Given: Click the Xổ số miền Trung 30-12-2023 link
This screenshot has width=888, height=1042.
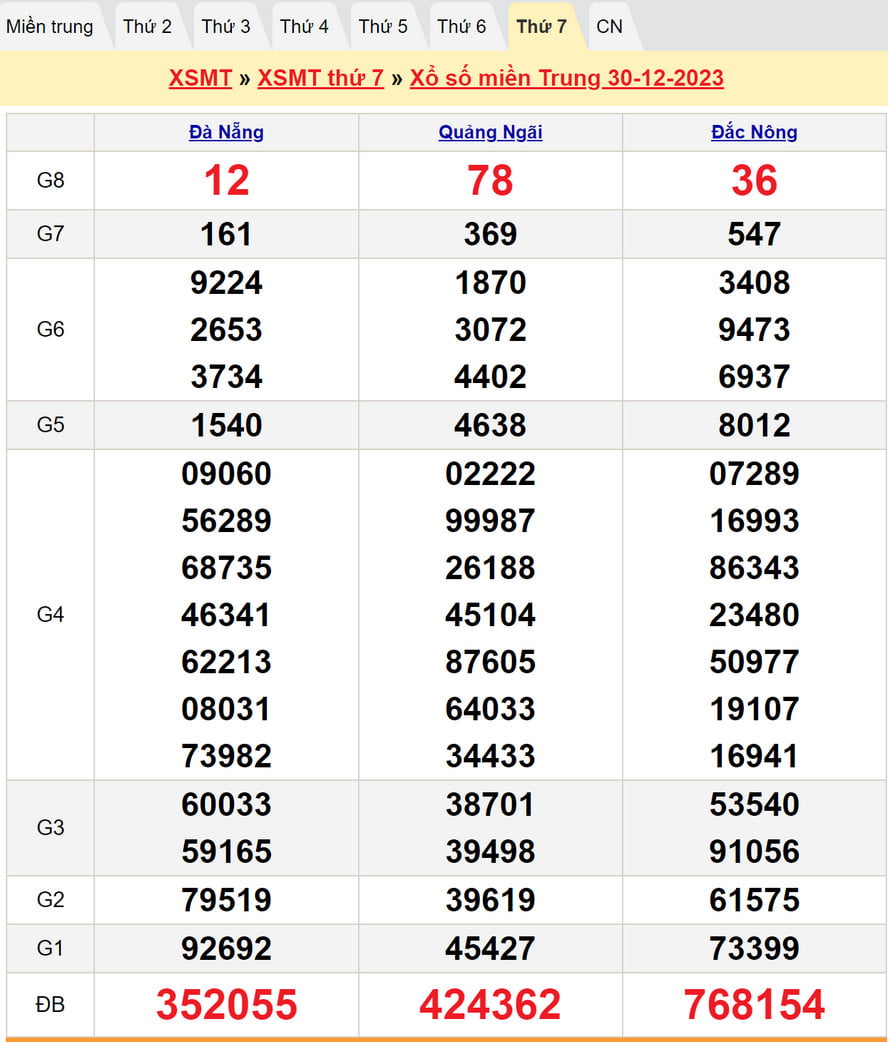Looking at the screenshot, I should (566, 79).
